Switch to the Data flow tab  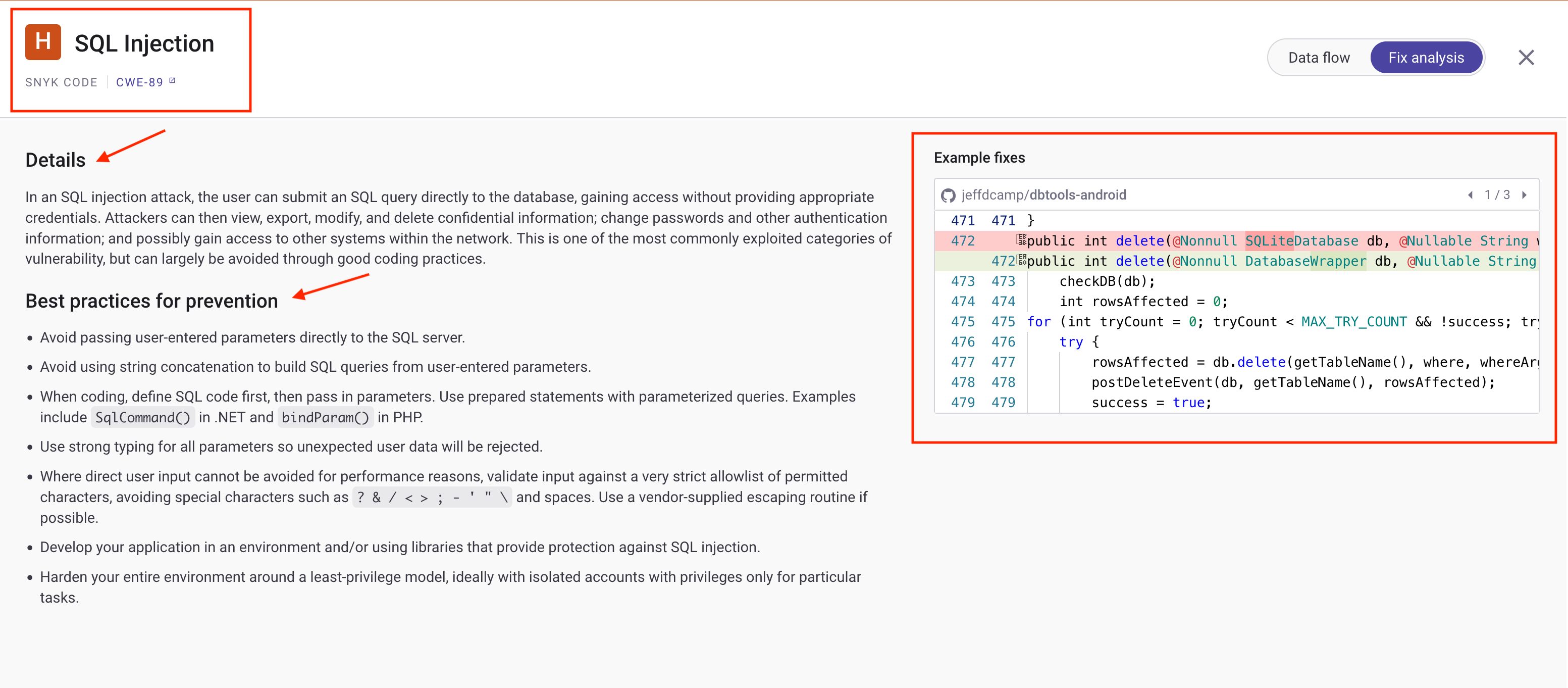click(1319, 57)
